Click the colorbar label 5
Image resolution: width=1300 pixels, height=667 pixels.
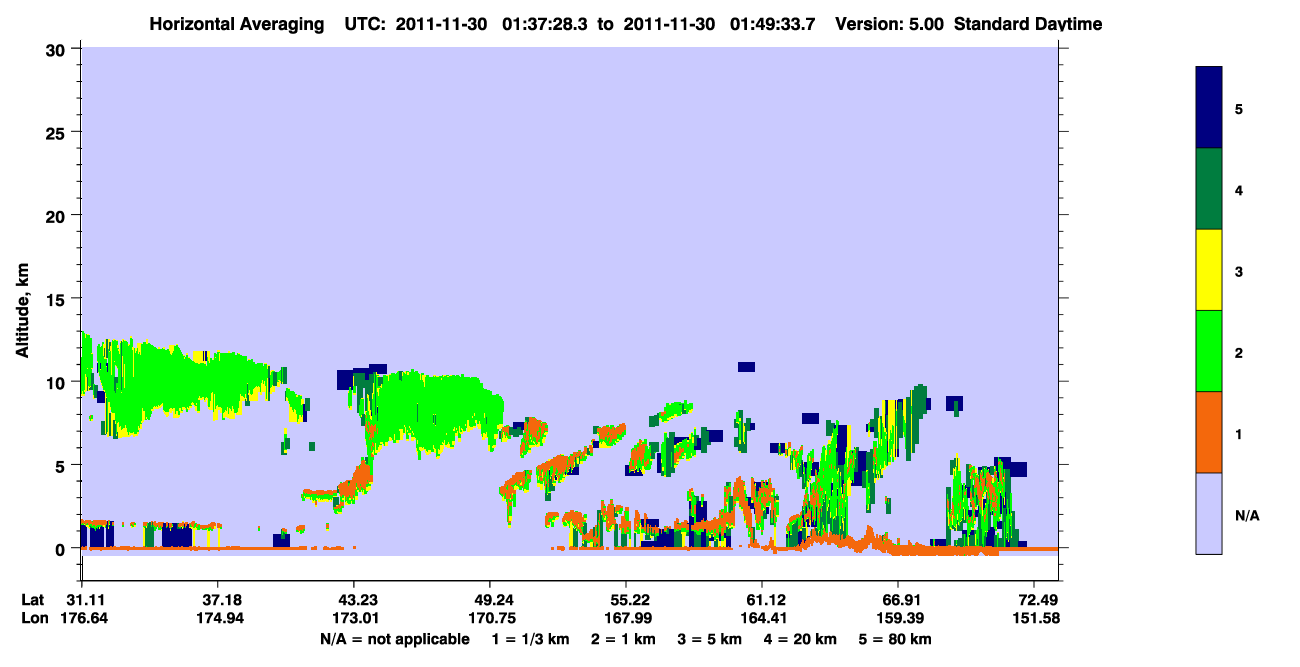coord(1239,108)
